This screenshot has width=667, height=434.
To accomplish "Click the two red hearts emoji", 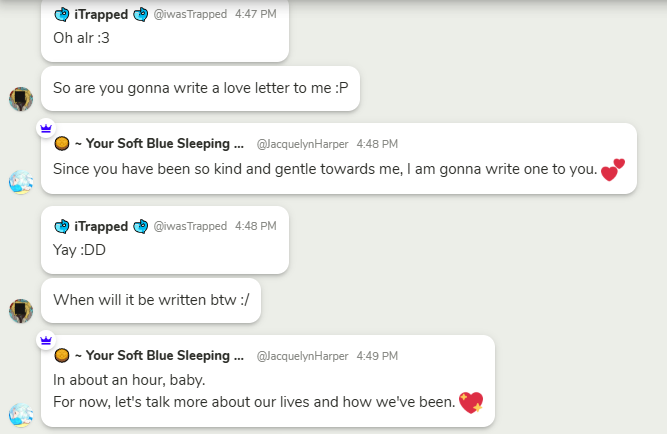I will 613,170.
